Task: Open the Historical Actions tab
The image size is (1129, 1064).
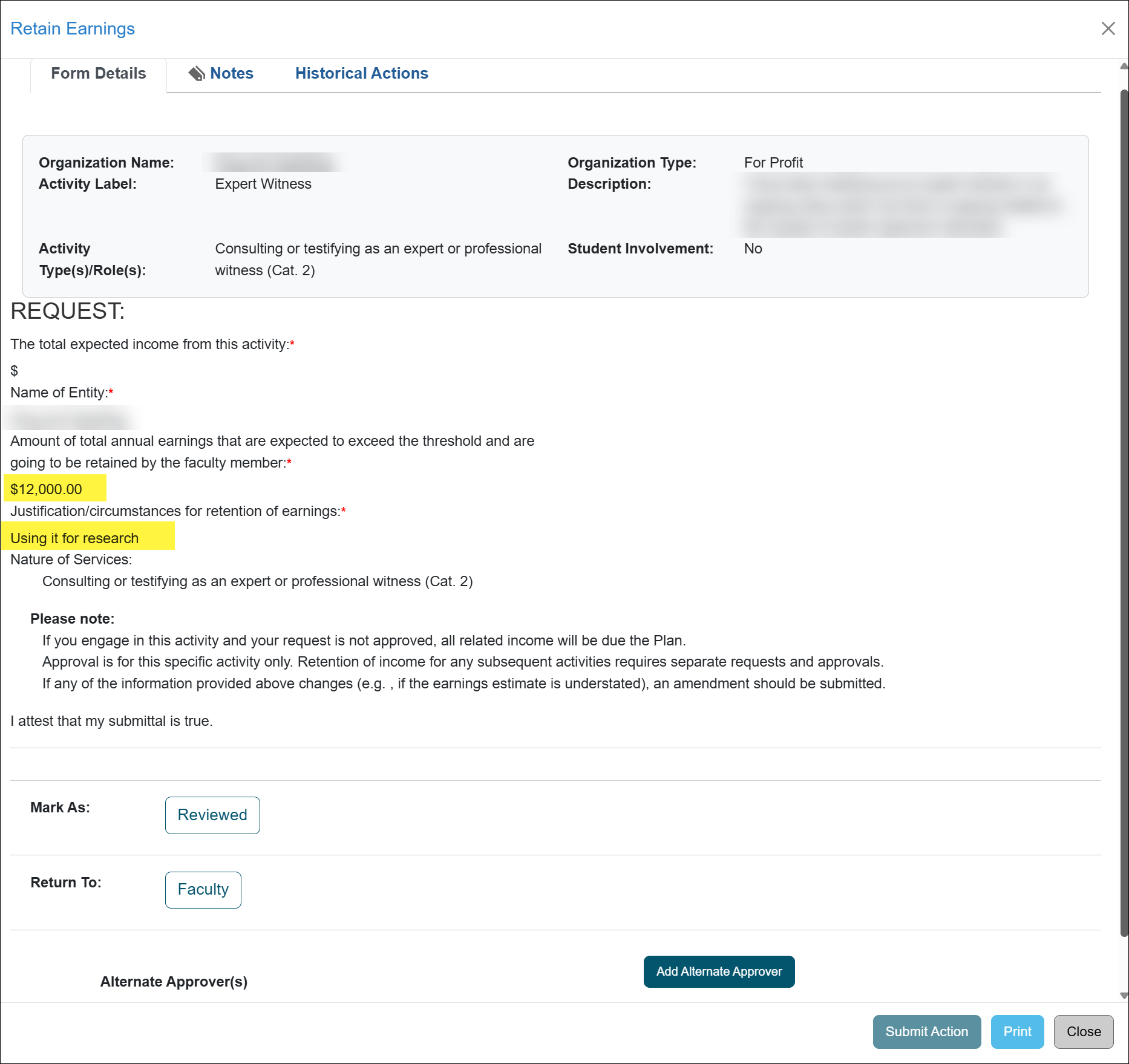Action: [361, 74]
